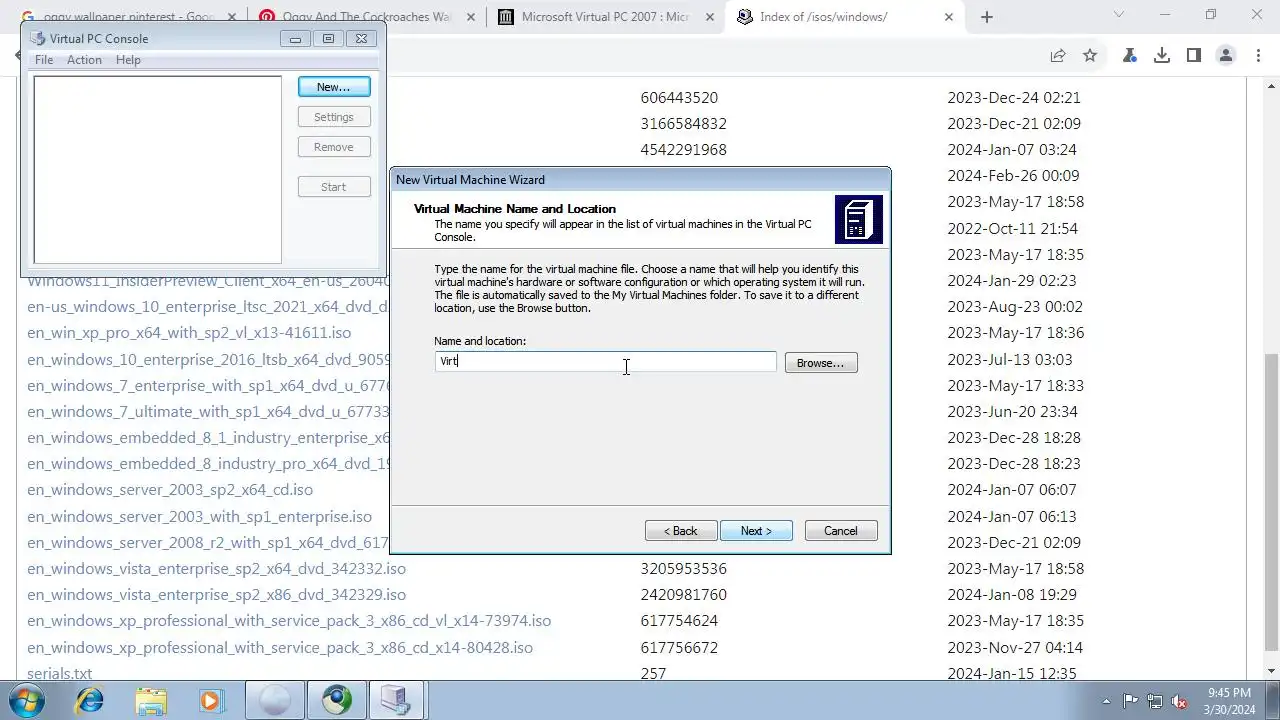Show hidden tray icons arrow
1280x720 pixels.
1106,701
